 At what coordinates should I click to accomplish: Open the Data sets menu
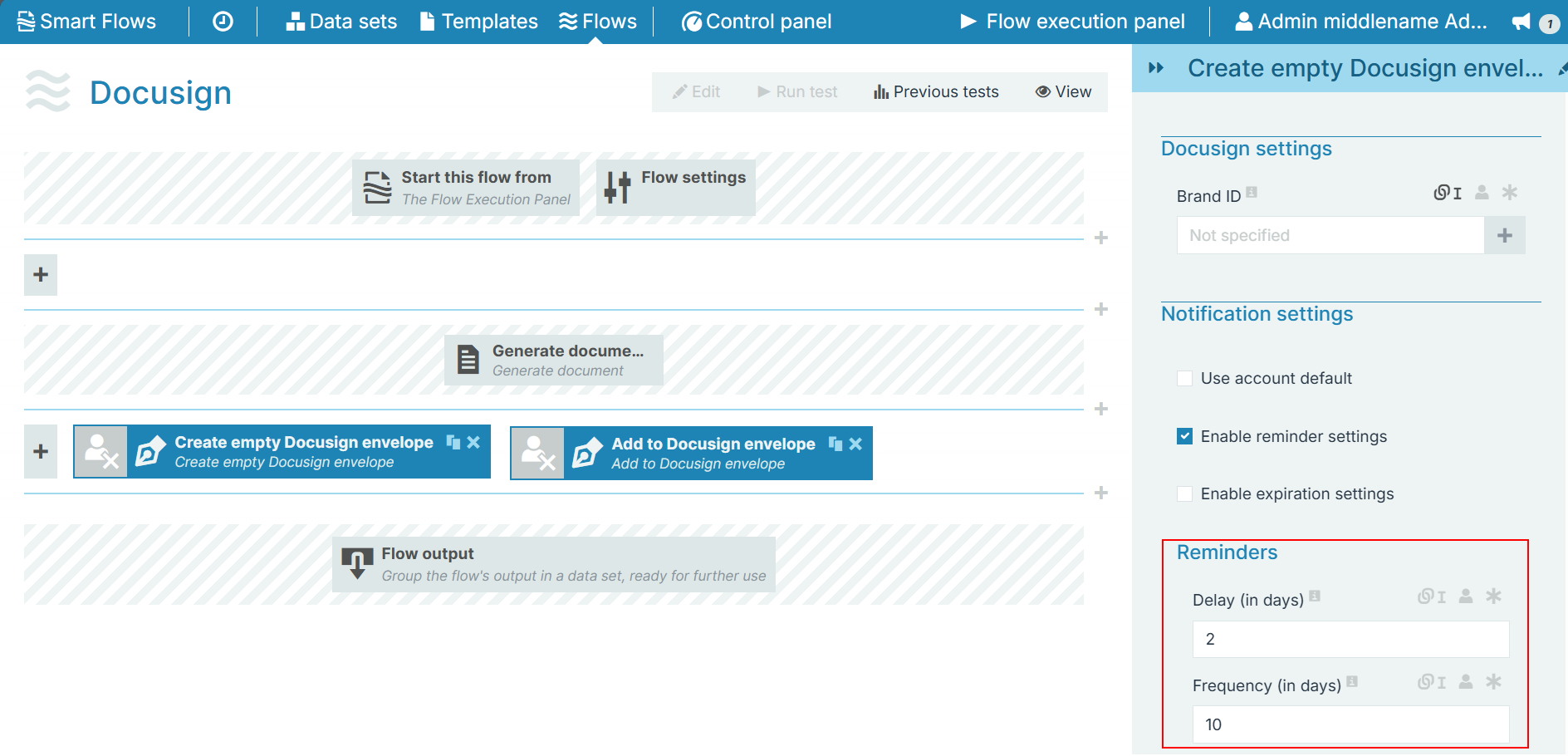pyautogui.click(x=341, y=22)
